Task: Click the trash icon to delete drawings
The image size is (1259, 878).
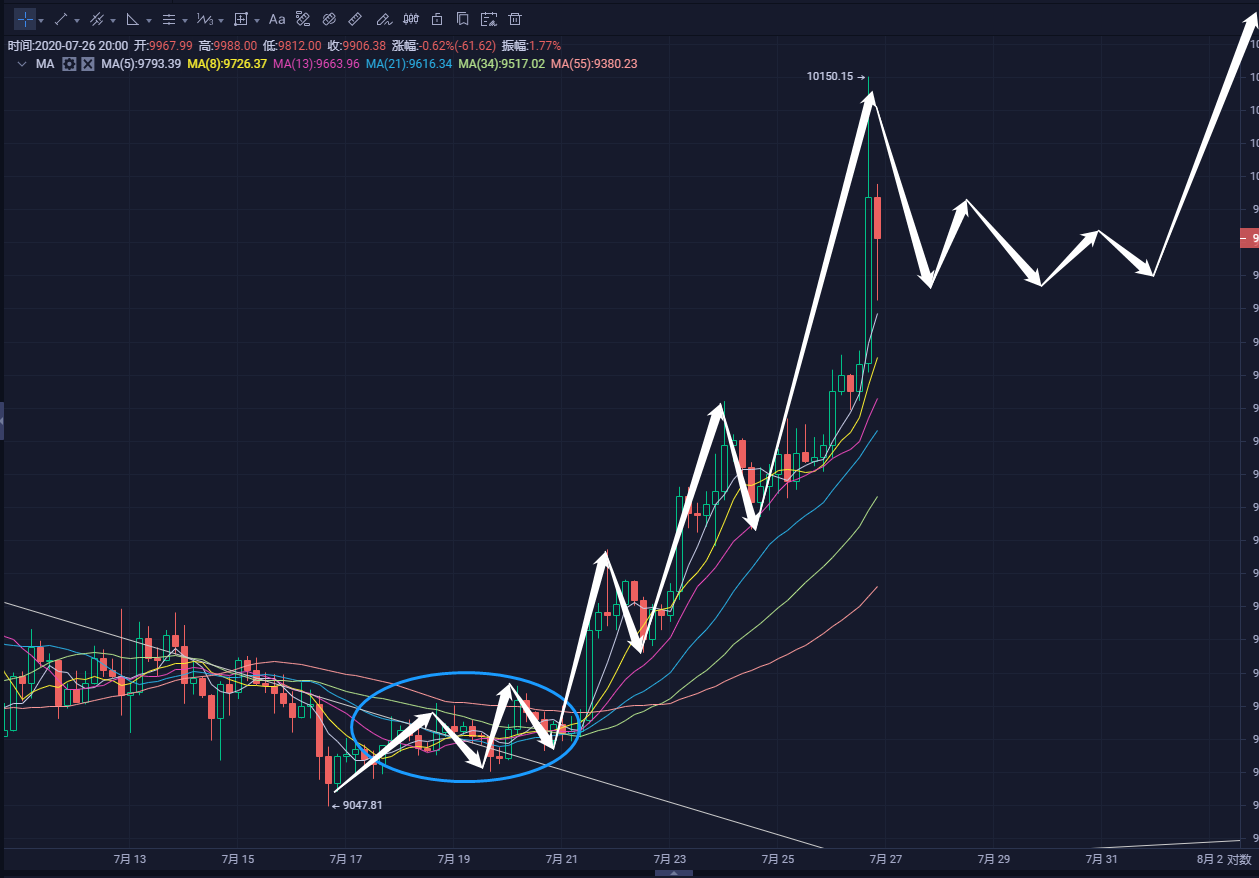Action: pyautogui.click(x=515, y=19)
